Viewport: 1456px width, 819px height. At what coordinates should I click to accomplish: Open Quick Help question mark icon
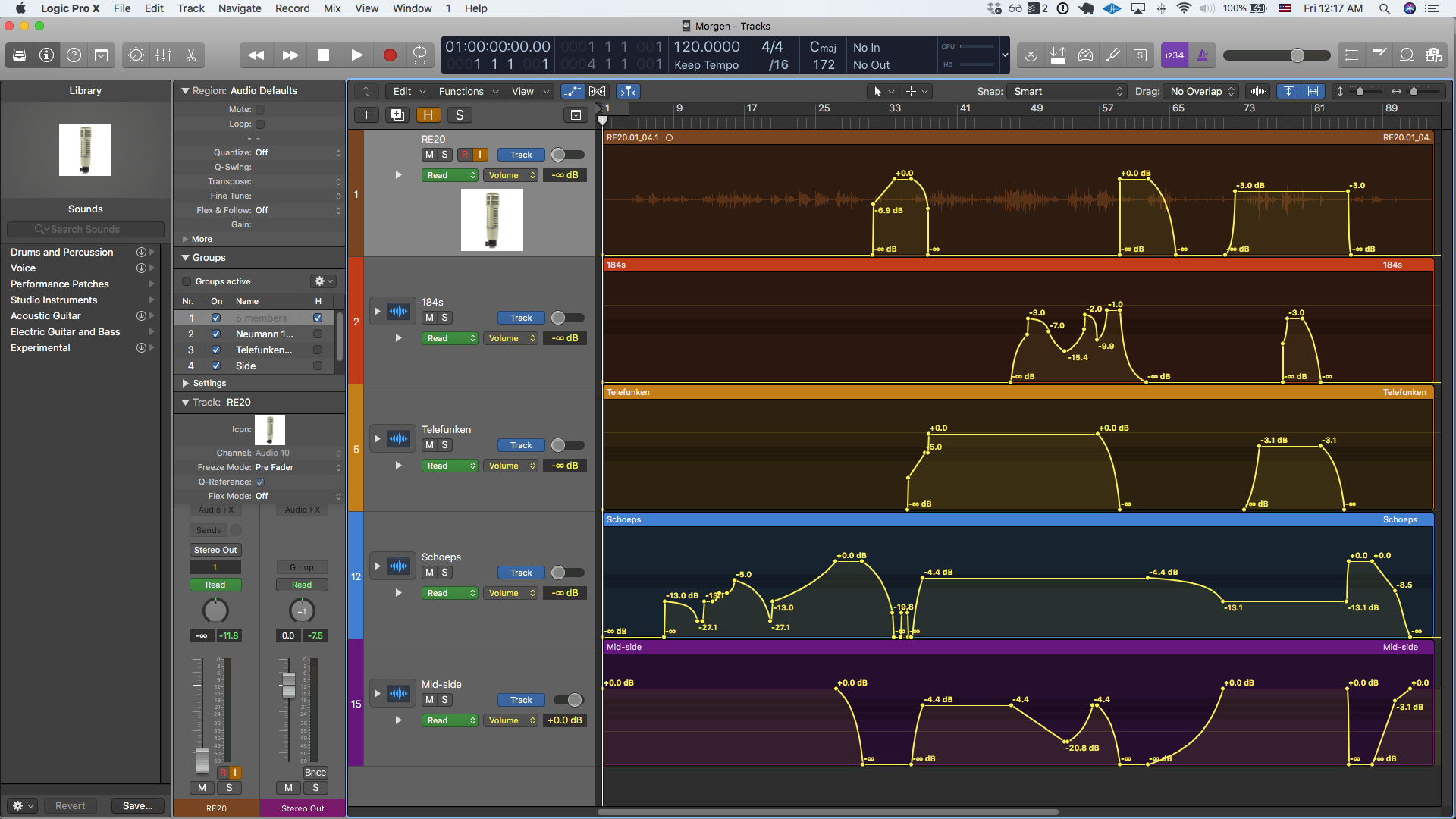tap(74, 55)
